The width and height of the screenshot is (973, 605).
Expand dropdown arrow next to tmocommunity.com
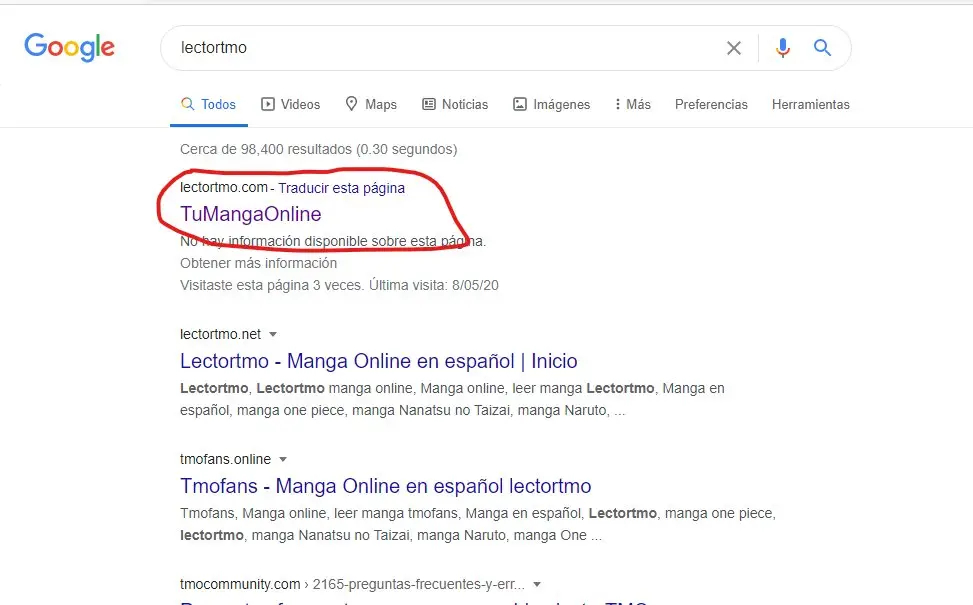(x=537, y=585)
